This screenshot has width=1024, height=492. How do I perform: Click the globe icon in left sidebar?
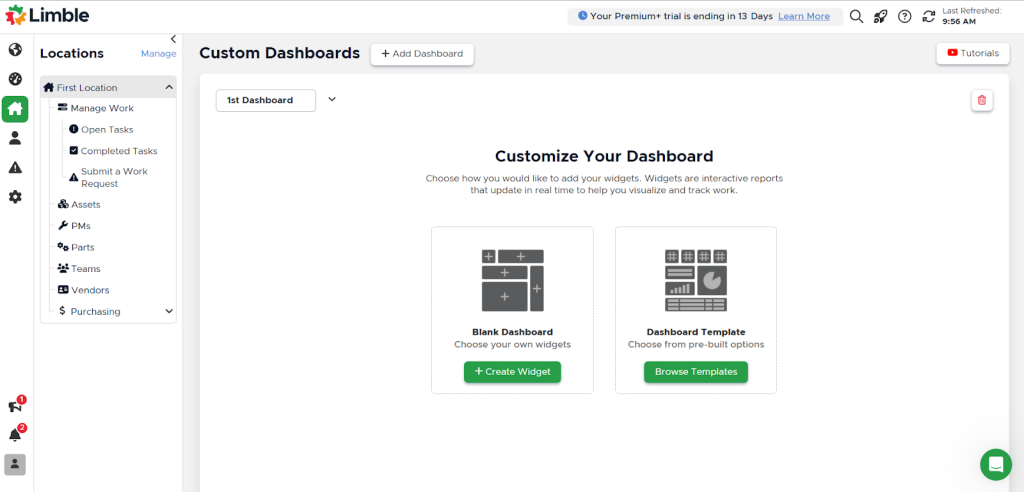click(x=15, y=49)
